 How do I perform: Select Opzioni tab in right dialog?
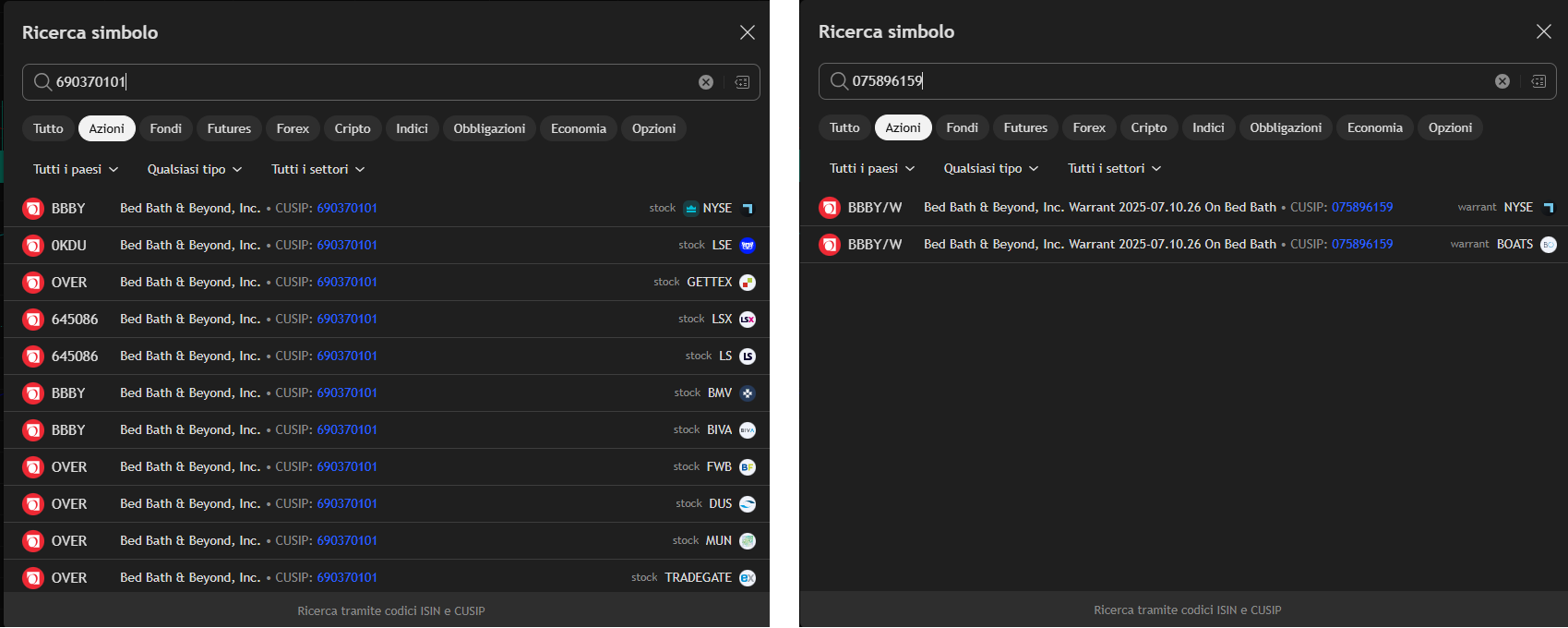click(1450, 127)
